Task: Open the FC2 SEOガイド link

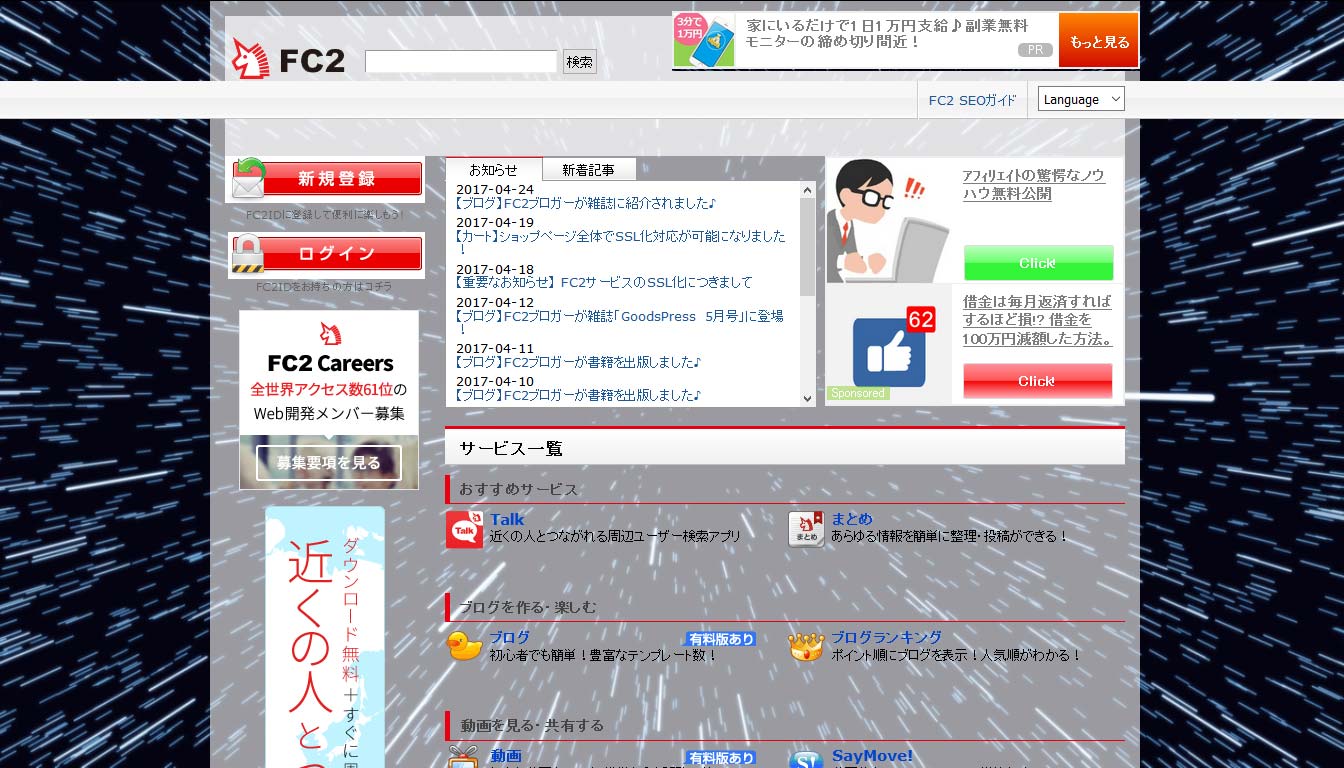Action: tap(972, 100)
